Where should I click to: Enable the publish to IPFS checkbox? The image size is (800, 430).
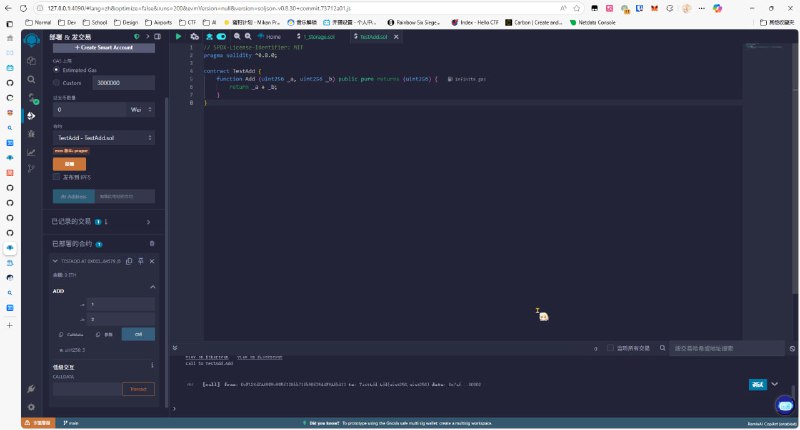[x=56, y=176]
